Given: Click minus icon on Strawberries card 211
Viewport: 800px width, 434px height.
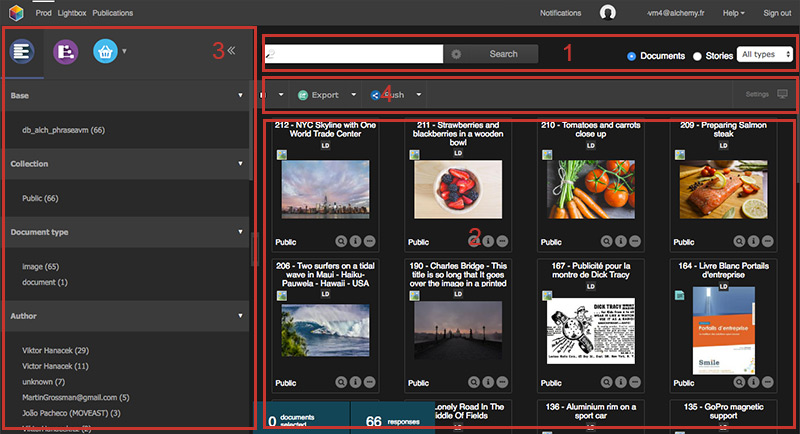Looking at the screenshot, I should [502, 241].
